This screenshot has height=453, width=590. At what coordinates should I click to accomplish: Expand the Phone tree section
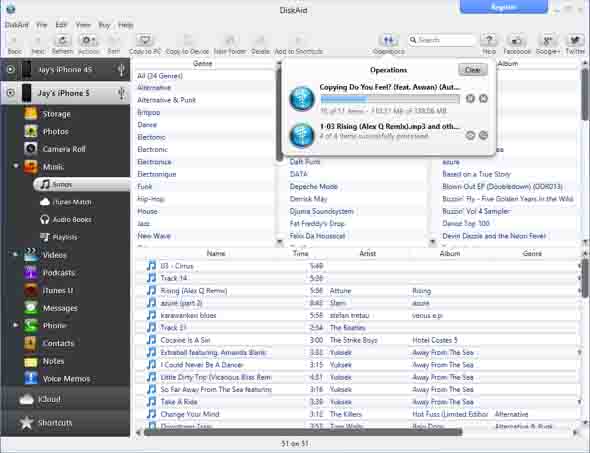click(15, 325)
